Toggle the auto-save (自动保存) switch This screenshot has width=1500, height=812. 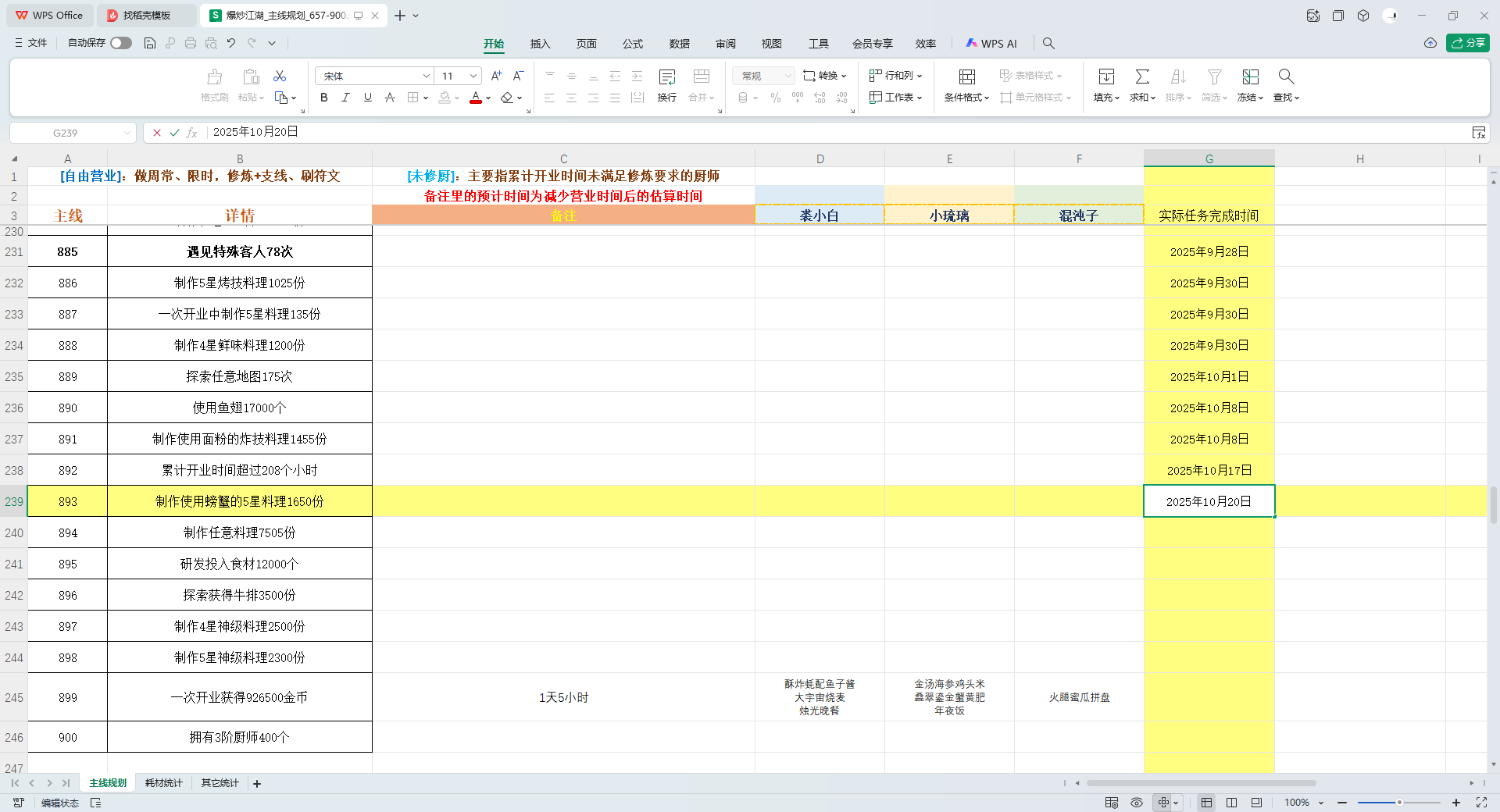(x=120, y=43)
